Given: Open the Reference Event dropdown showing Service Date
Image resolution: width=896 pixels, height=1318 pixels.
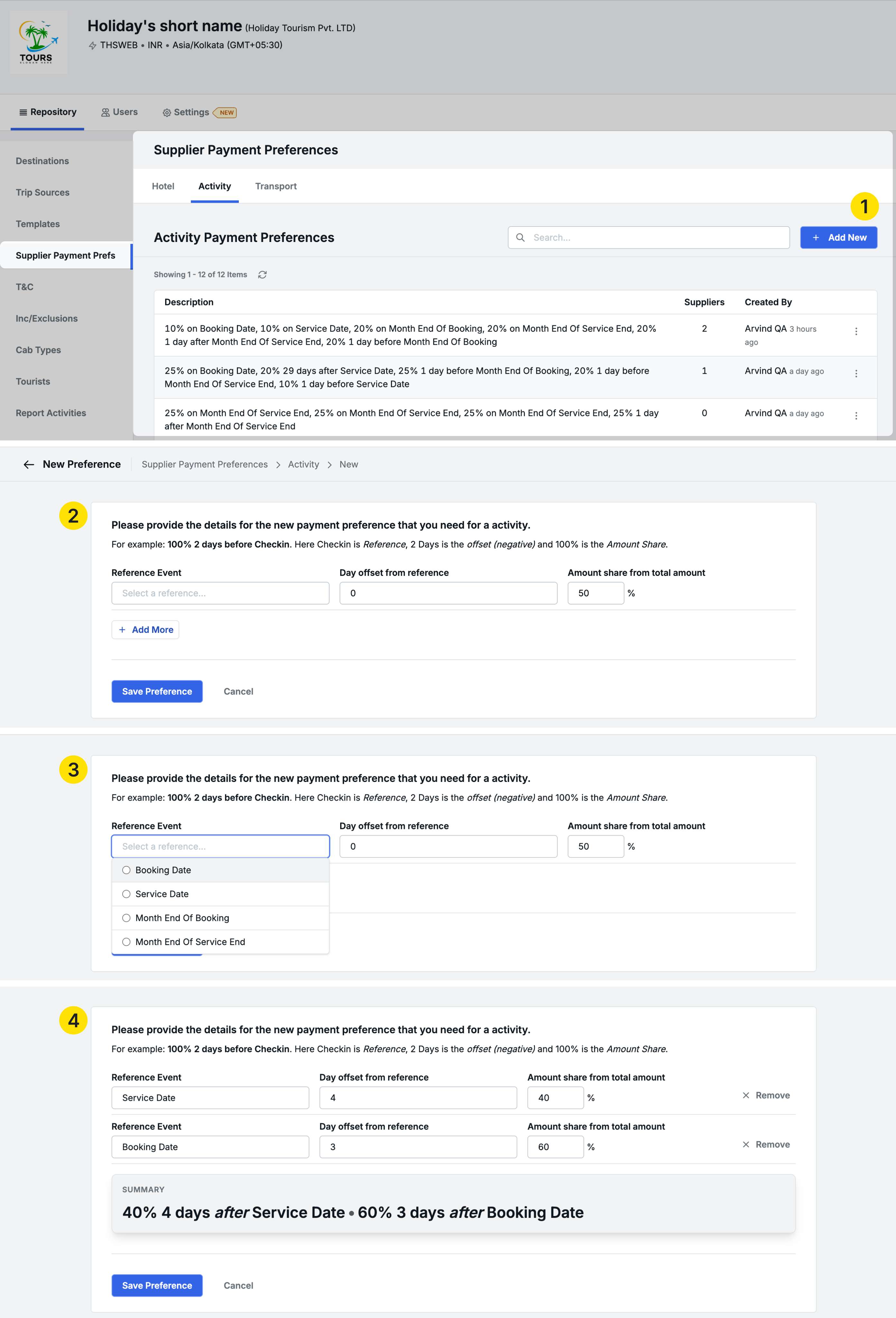Looking at the screenshot, I should pos(210,1097).
